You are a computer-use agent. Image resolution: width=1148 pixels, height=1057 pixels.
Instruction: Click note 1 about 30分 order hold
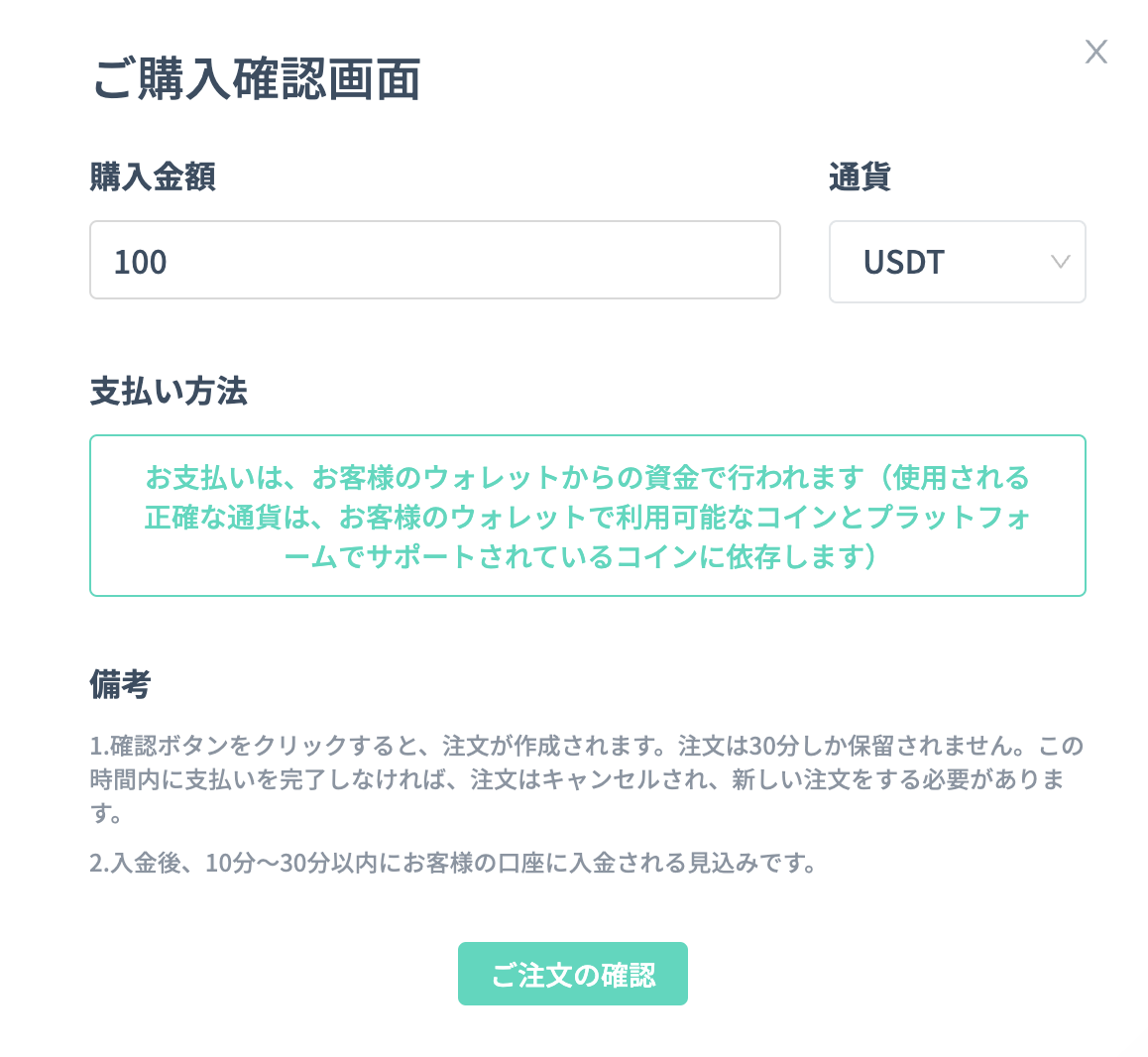click(585, 745)
